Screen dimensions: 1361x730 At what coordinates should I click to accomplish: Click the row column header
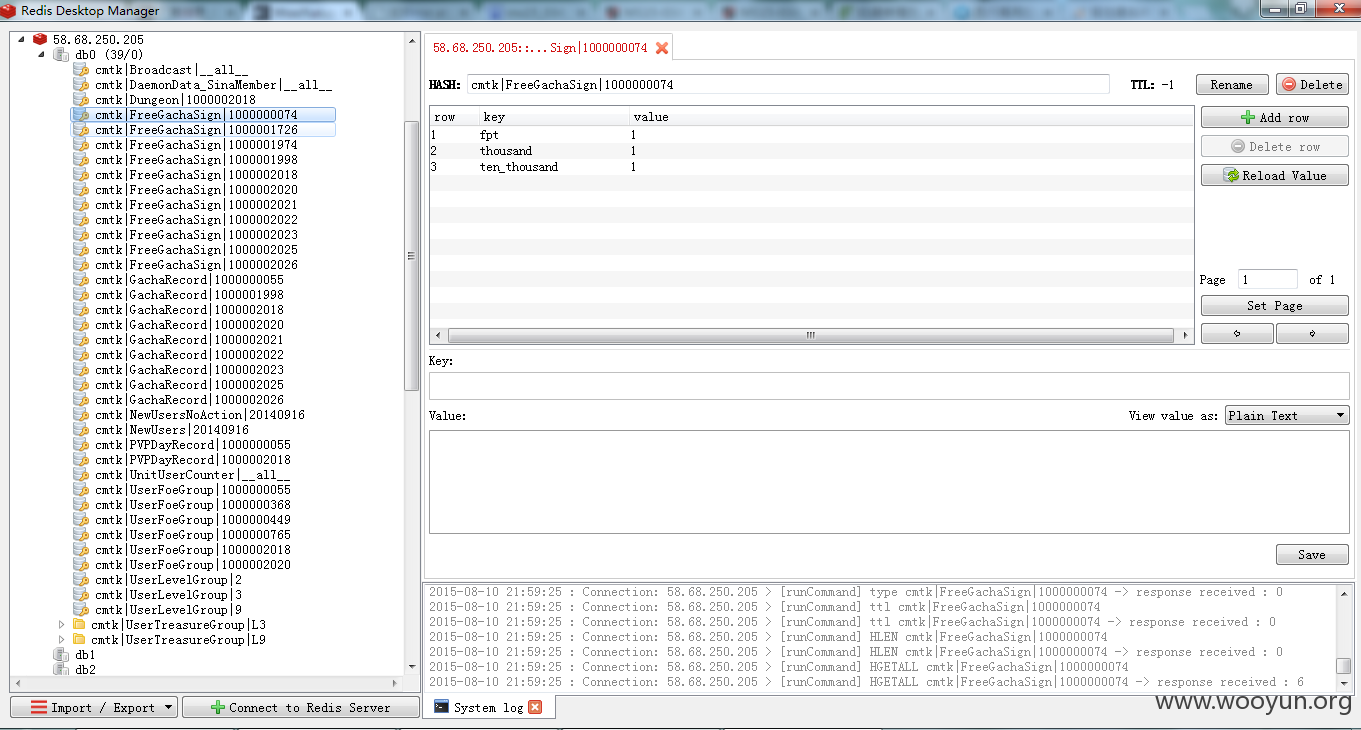454,117
